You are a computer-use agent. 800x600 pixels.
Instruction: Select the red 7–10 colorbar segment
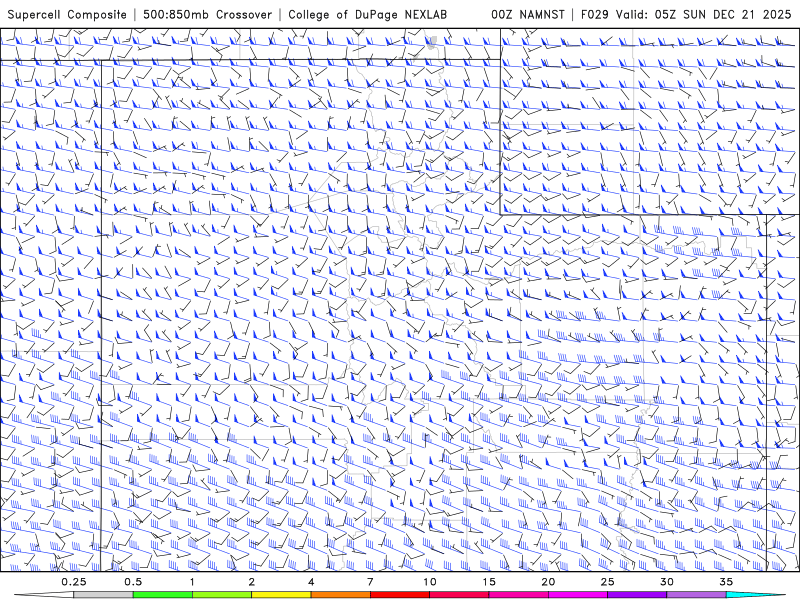point(400,595)
